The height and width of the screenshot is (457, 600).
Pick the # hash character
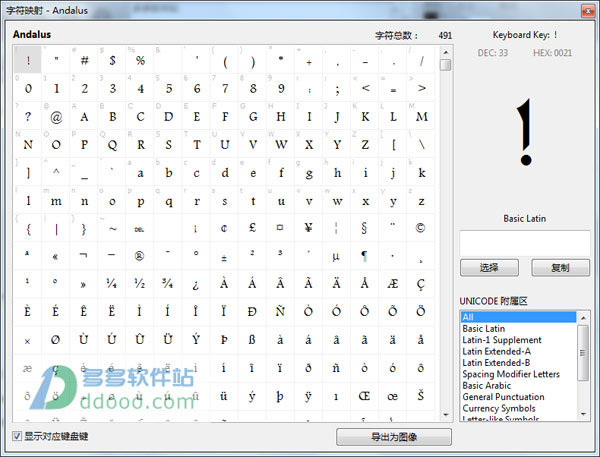(x=84, y=60)
